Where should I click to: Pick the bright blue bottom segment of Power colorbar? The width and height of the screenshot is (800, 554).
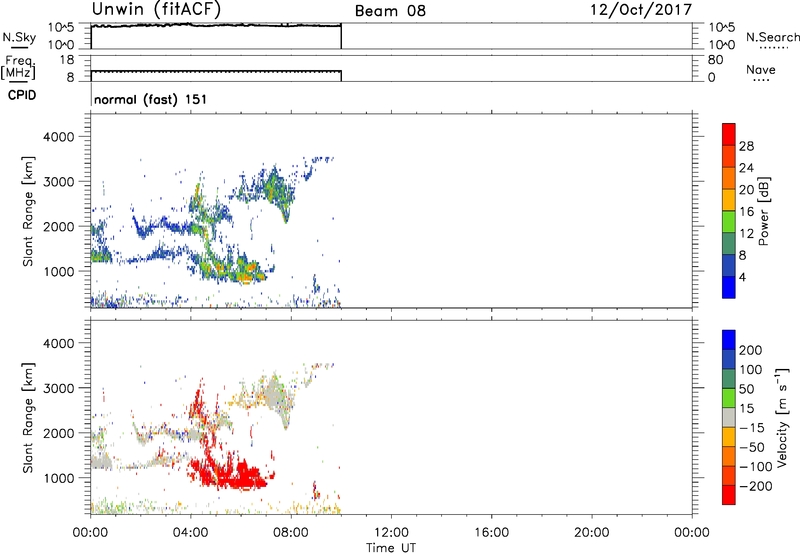pos(729,287)
